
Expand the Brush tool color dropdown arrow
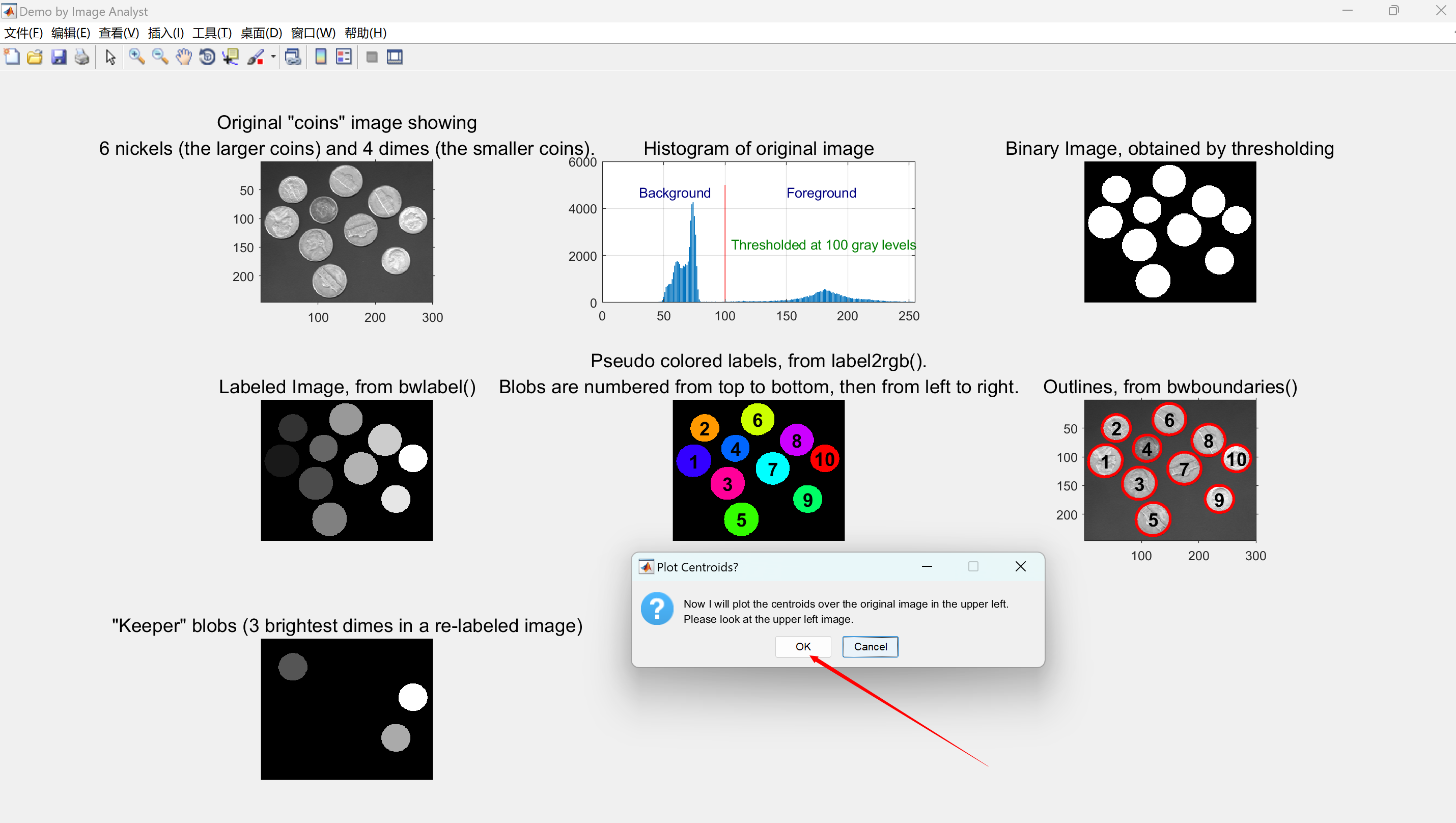point(273,57)
